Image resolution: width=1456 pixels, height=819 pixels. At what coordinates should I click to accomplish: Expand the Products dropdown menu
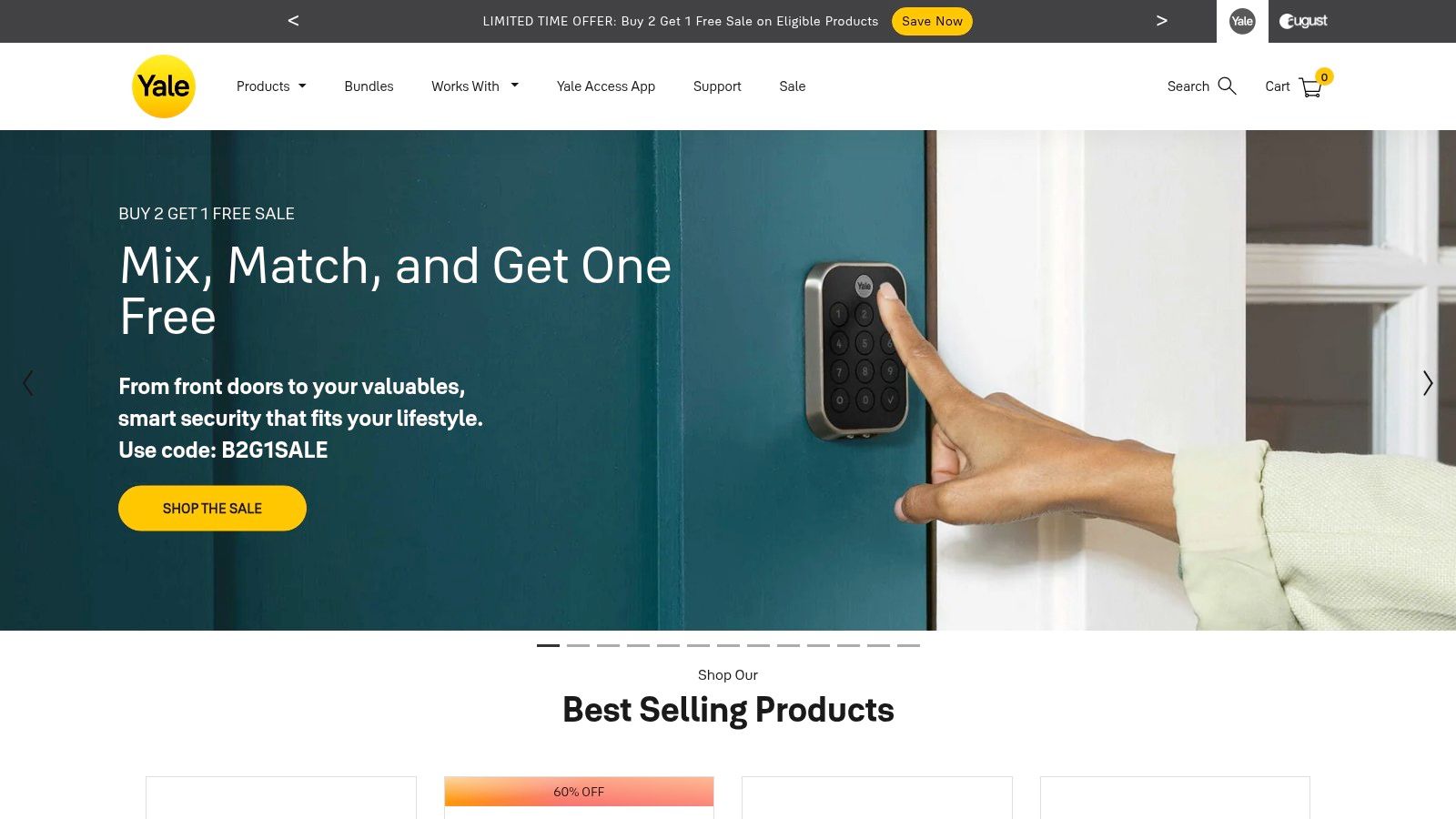pyautogui.click(x=271, y=86)
